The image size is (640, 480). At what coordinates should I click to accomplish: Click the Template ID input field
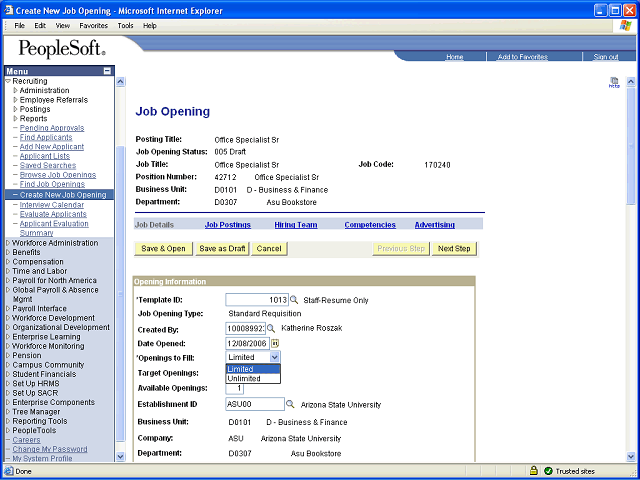point(257,300)
